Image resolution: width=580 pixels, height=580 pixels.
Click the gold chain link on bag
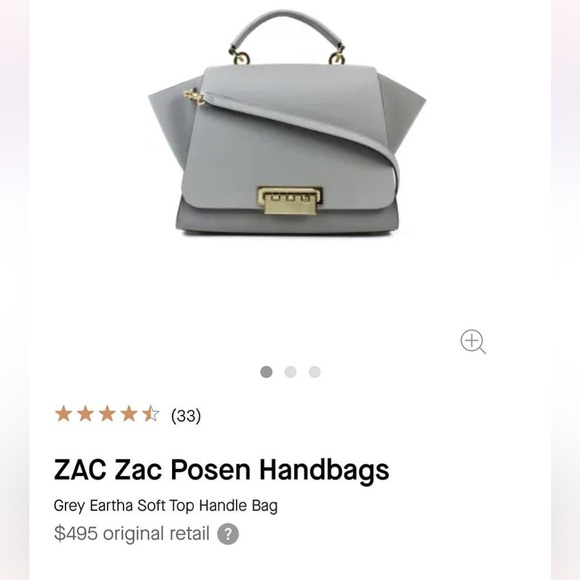(194, 97)
